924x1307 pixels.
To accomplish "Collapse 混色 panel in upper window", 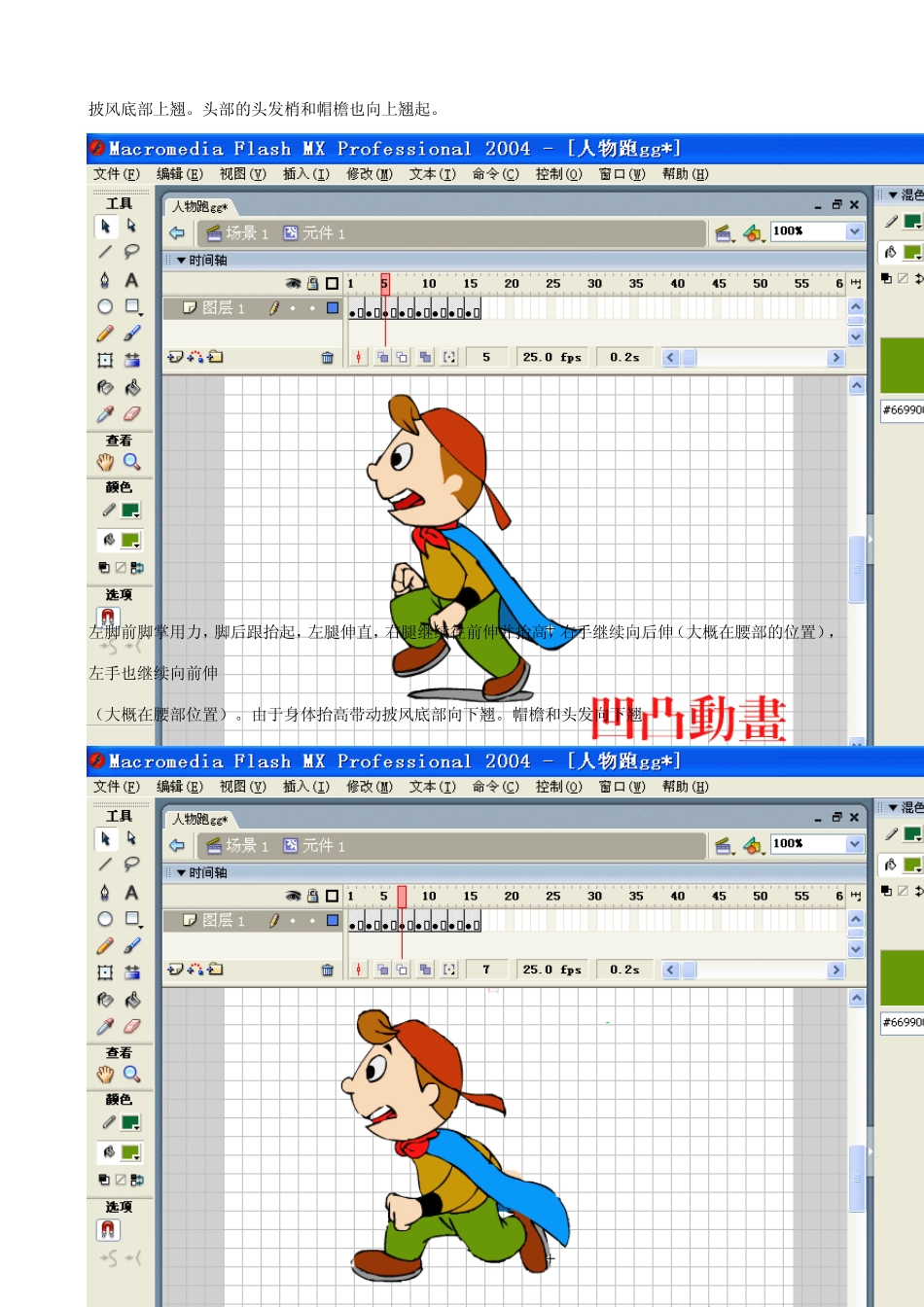I will 893,195.
